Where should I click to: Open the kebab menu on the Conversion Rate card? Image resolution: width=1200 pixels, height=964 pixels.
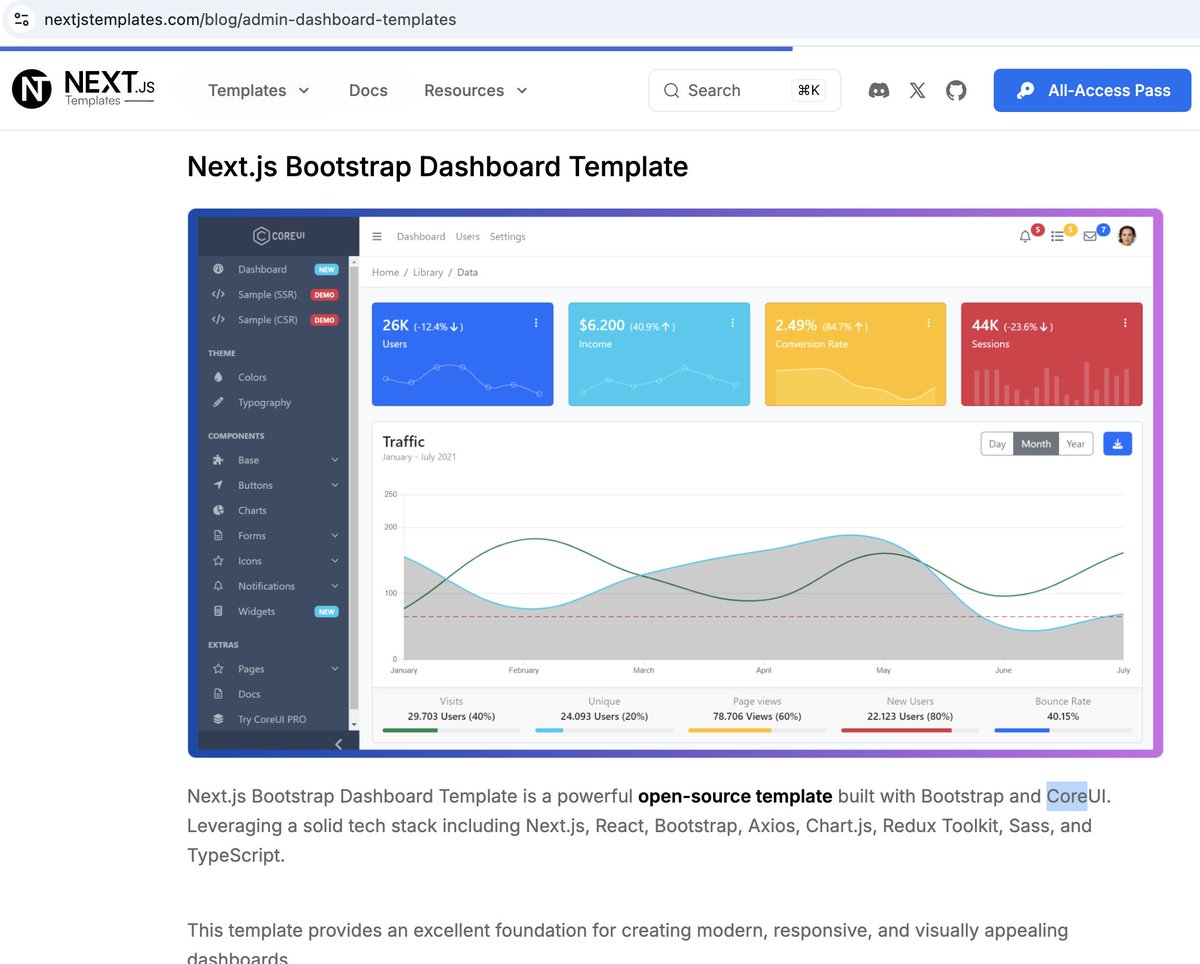point(928,323)
